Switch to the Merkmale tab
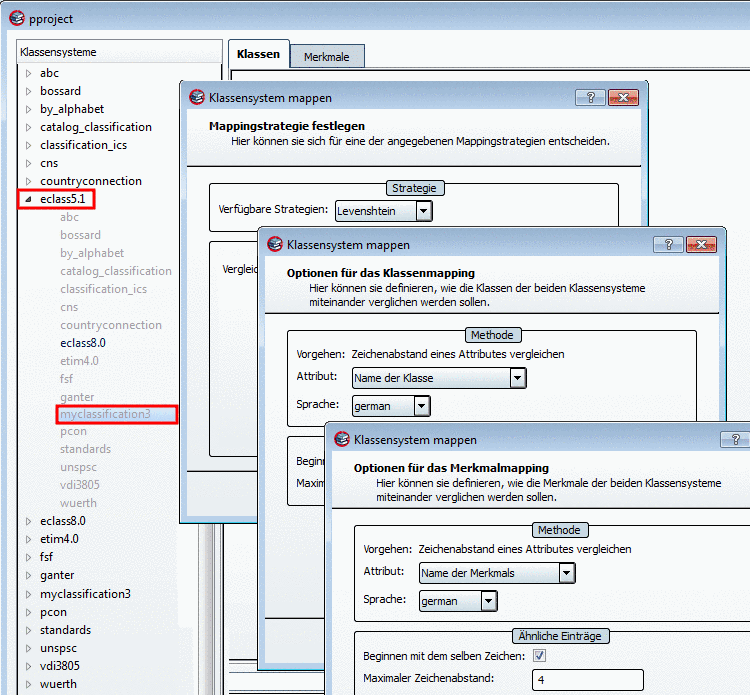The width and height of the screenshot is (750, 695). coord(327,57)
